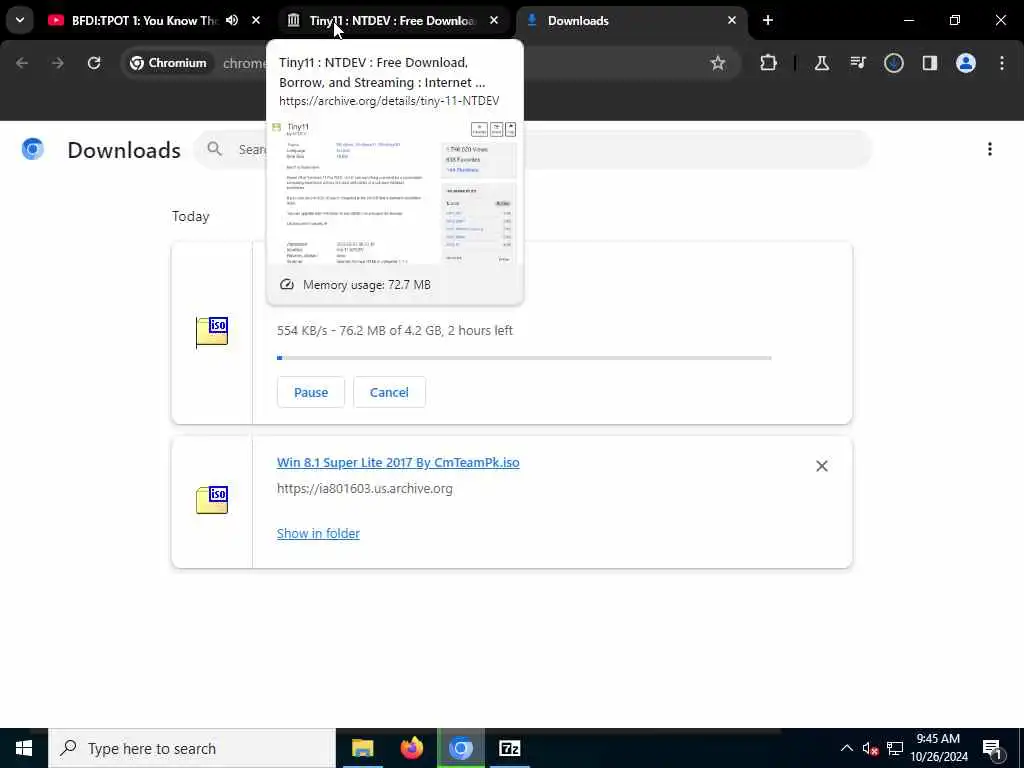The width and height of the screenshot is (1024, 768).
Task: Mute the audio speaker on BFDI tab
Action: [x=232, y=20]
